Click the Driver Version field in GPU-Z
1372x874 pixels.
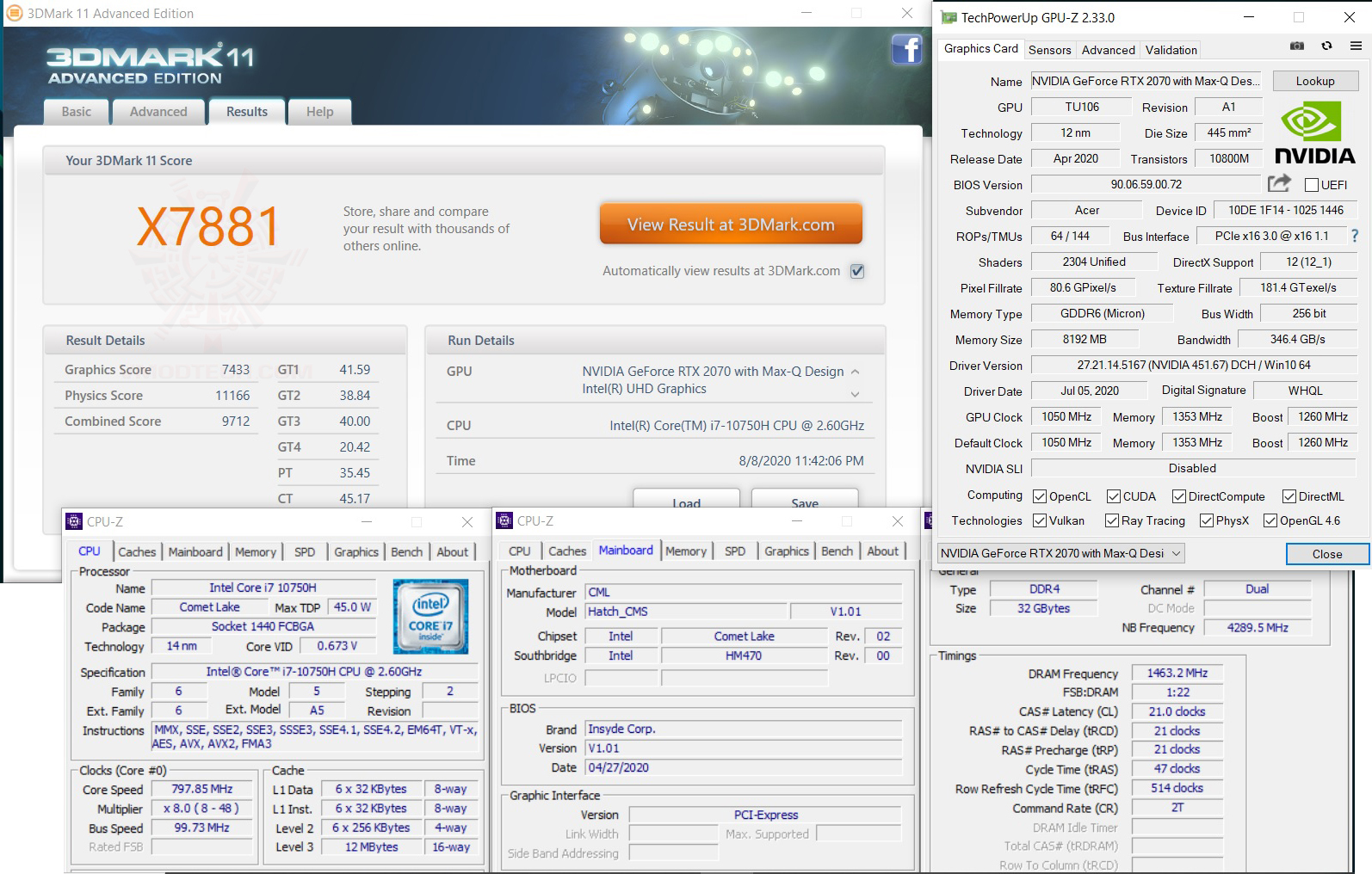click(1194, 365)
